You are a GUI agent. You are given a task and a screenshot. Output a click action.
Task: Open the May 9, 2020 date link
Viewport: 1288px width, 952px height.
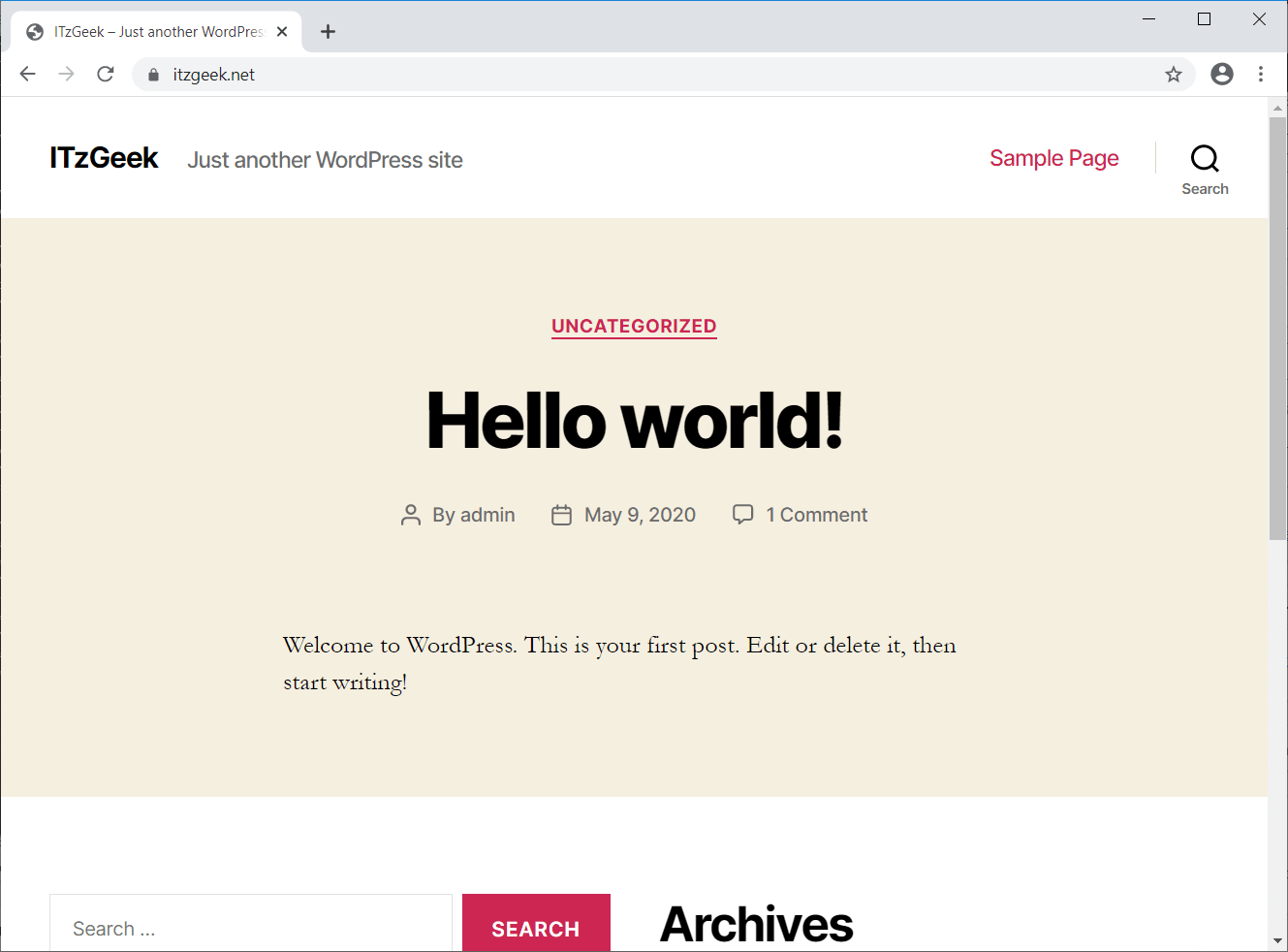(x=640, y=515)
